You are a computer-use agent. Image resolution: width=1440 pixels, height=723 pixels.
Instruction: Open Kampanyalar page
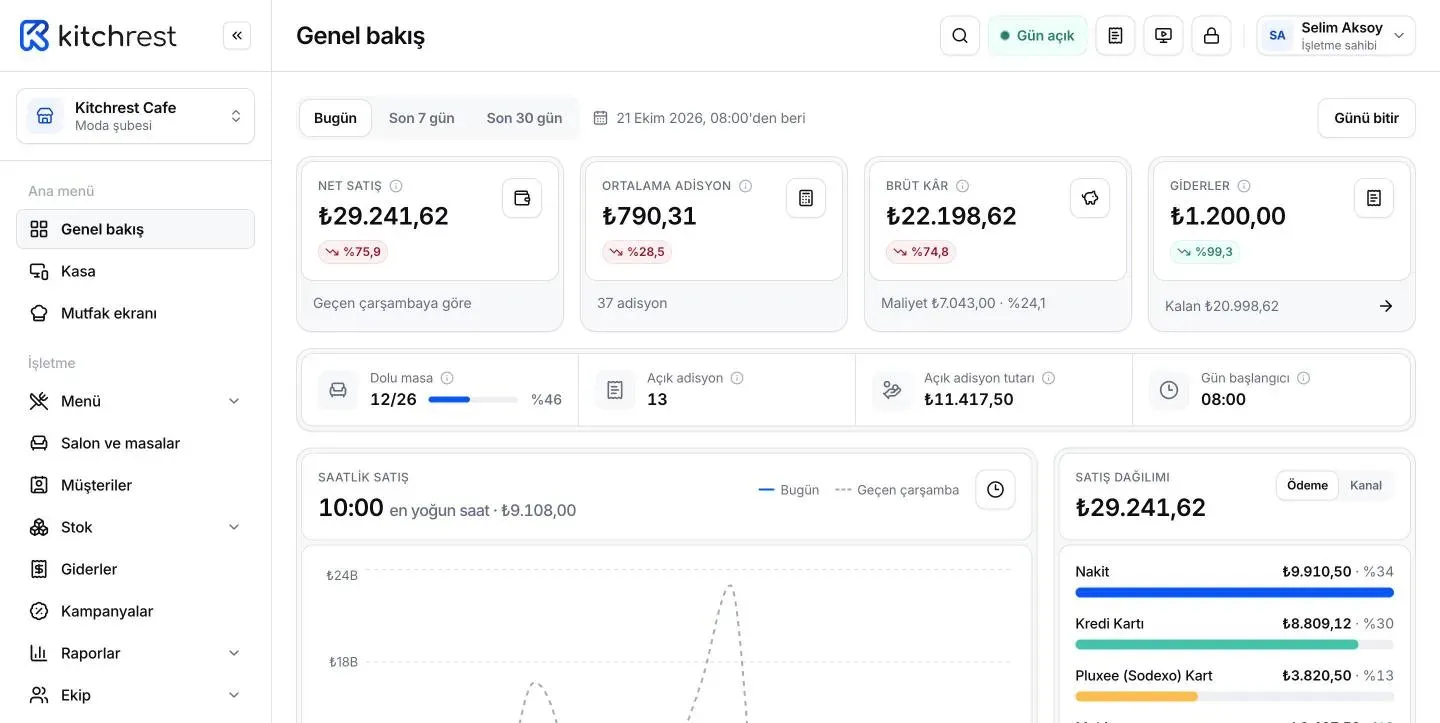[135, 611]
